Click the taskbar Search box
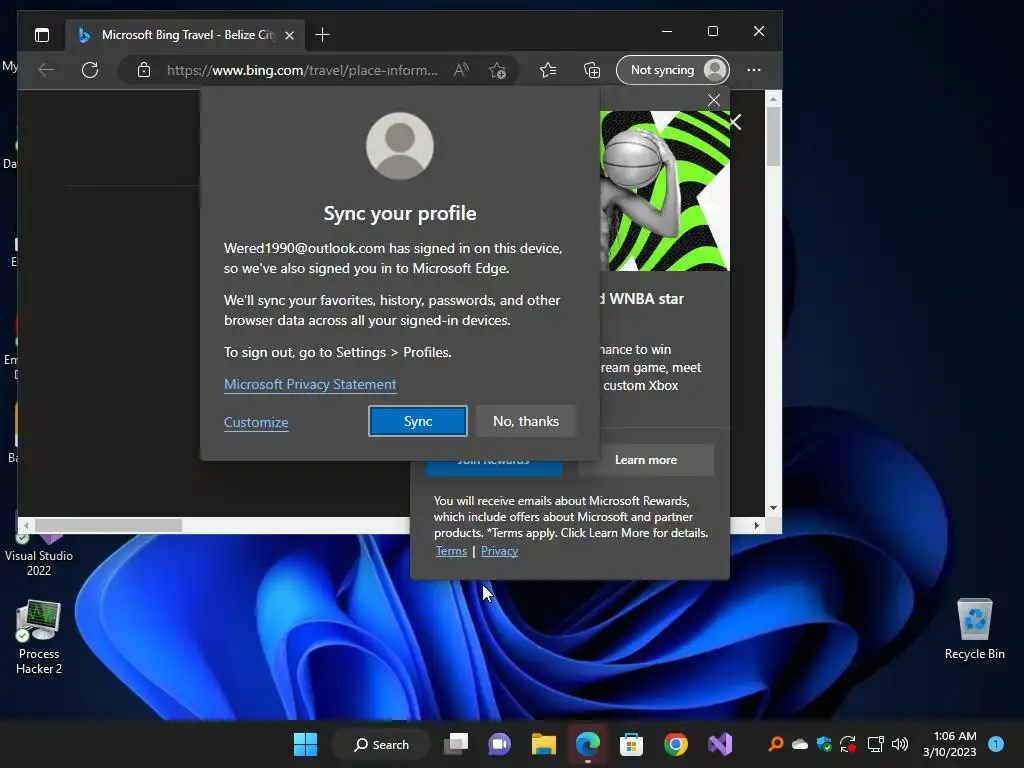1024x768 pixels. 381,744
